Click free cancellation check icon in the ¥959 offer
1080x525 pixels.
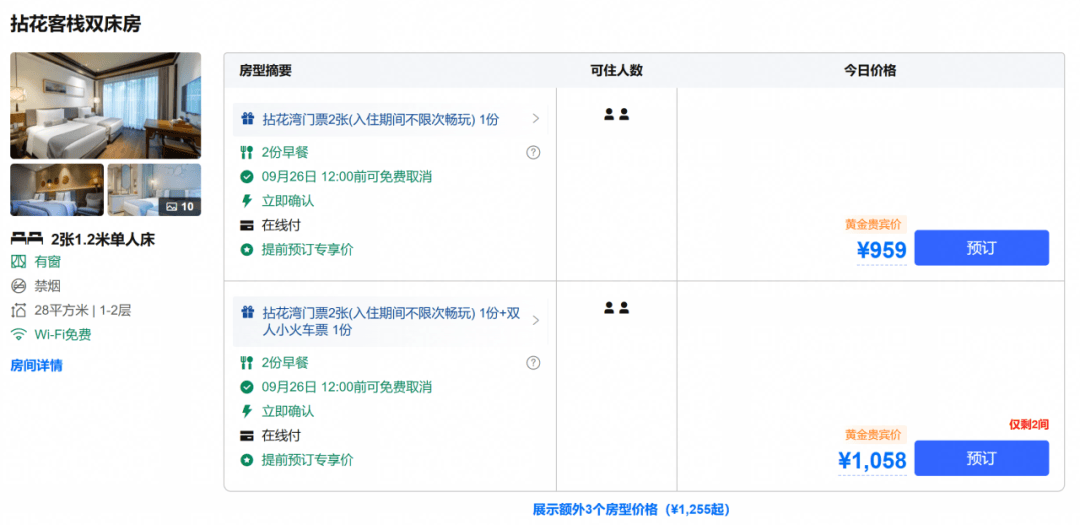click(x=247, y=177)
